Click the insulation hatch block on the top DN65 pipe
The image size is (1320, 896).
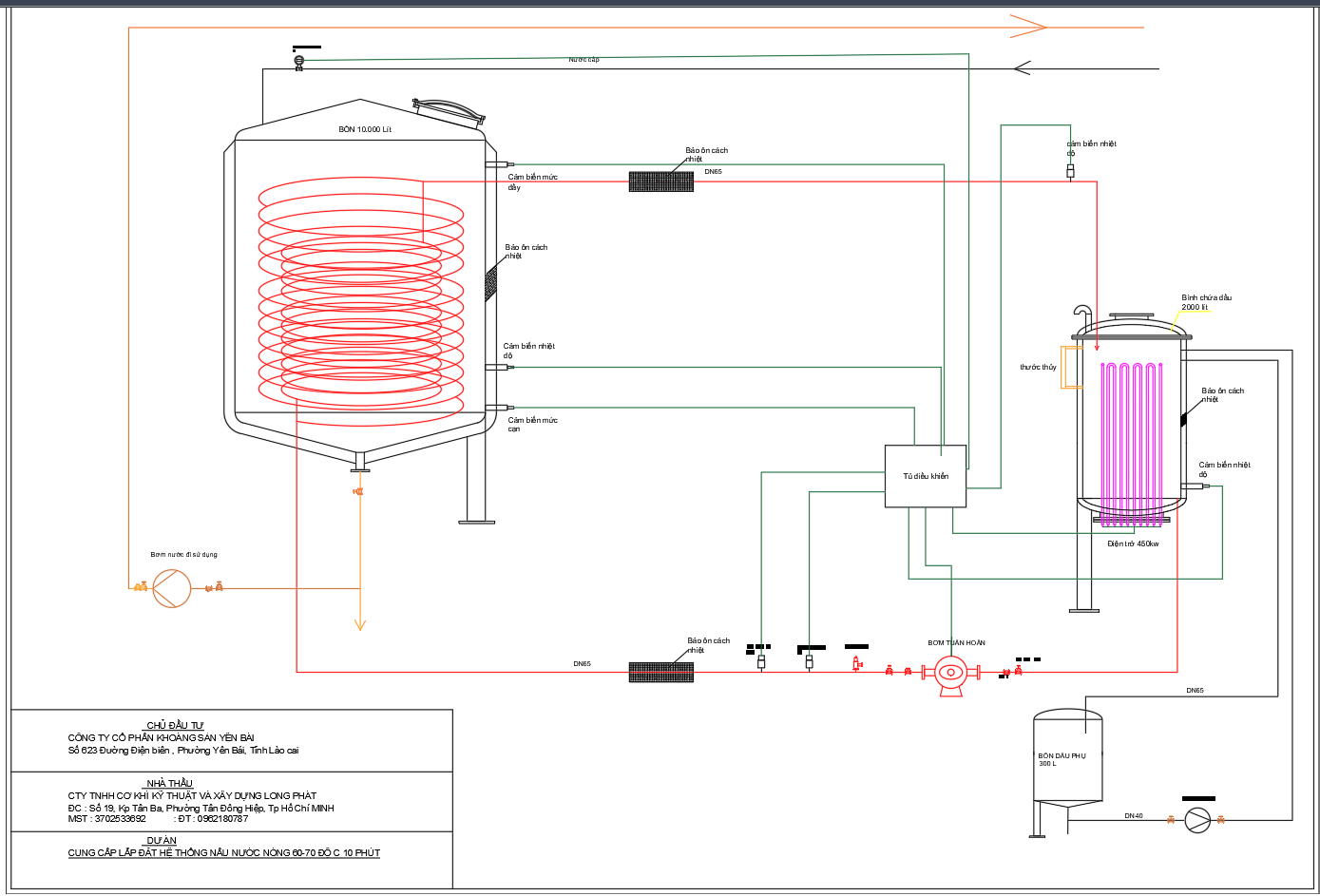point(661,181)
